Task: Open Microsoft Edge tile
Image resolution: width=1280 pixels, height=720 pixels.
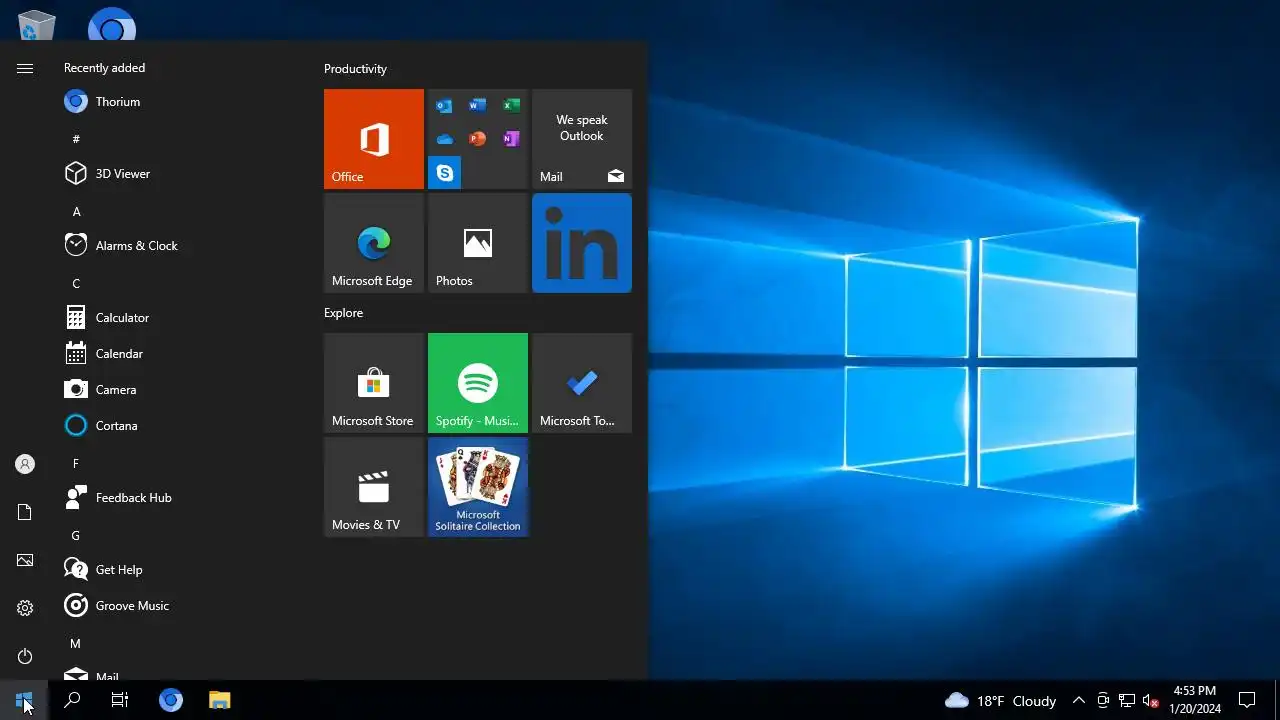Action: [374, 243]
